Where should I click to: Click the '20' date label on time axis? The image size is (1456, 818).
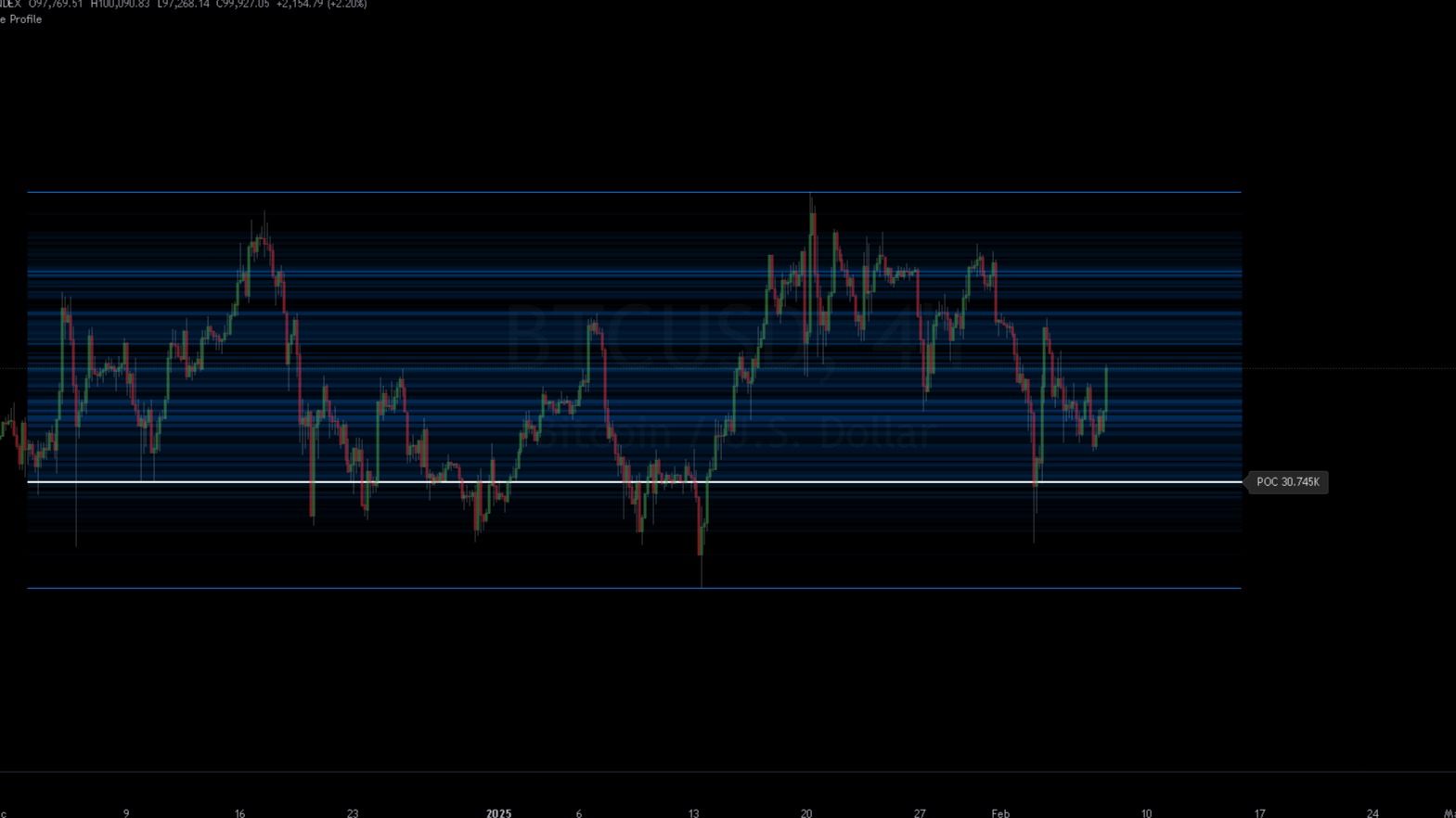tap(806, 813)
